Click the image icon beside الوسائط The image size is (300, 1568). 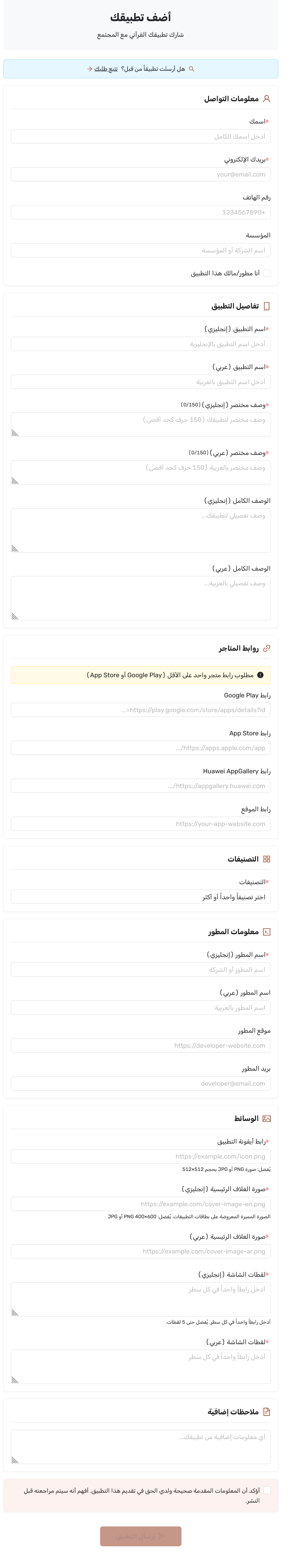point(267,1118)
